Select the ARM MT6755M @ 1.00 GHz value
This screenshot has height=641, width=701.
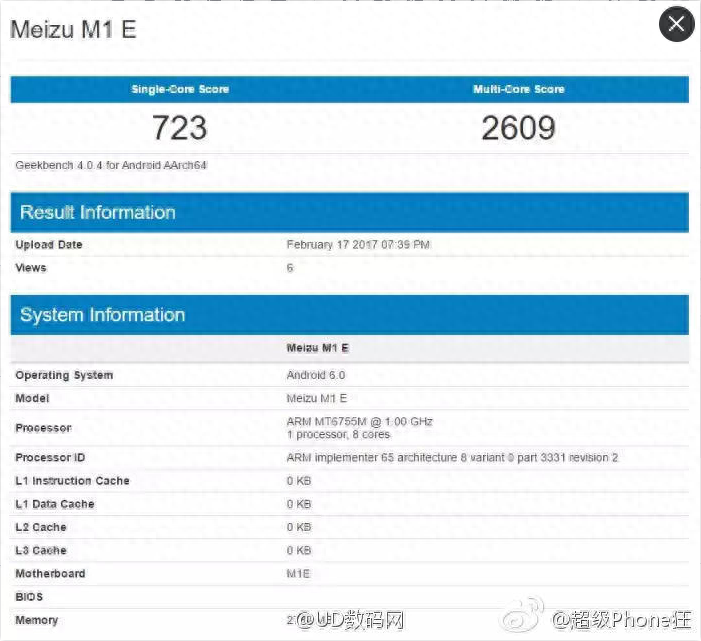[359, 422]
